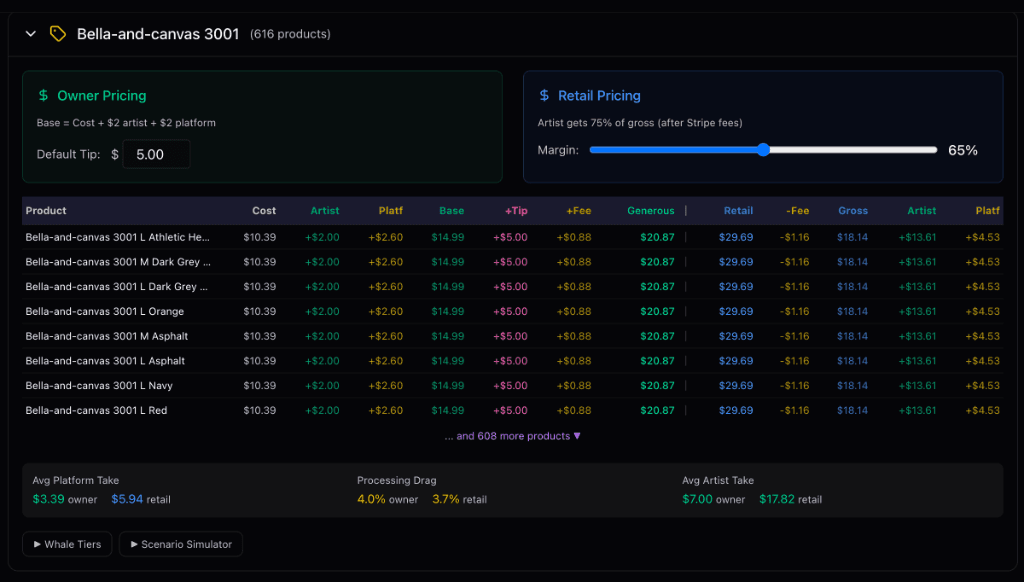Expand the 608 more products list

tap(513, 435)
